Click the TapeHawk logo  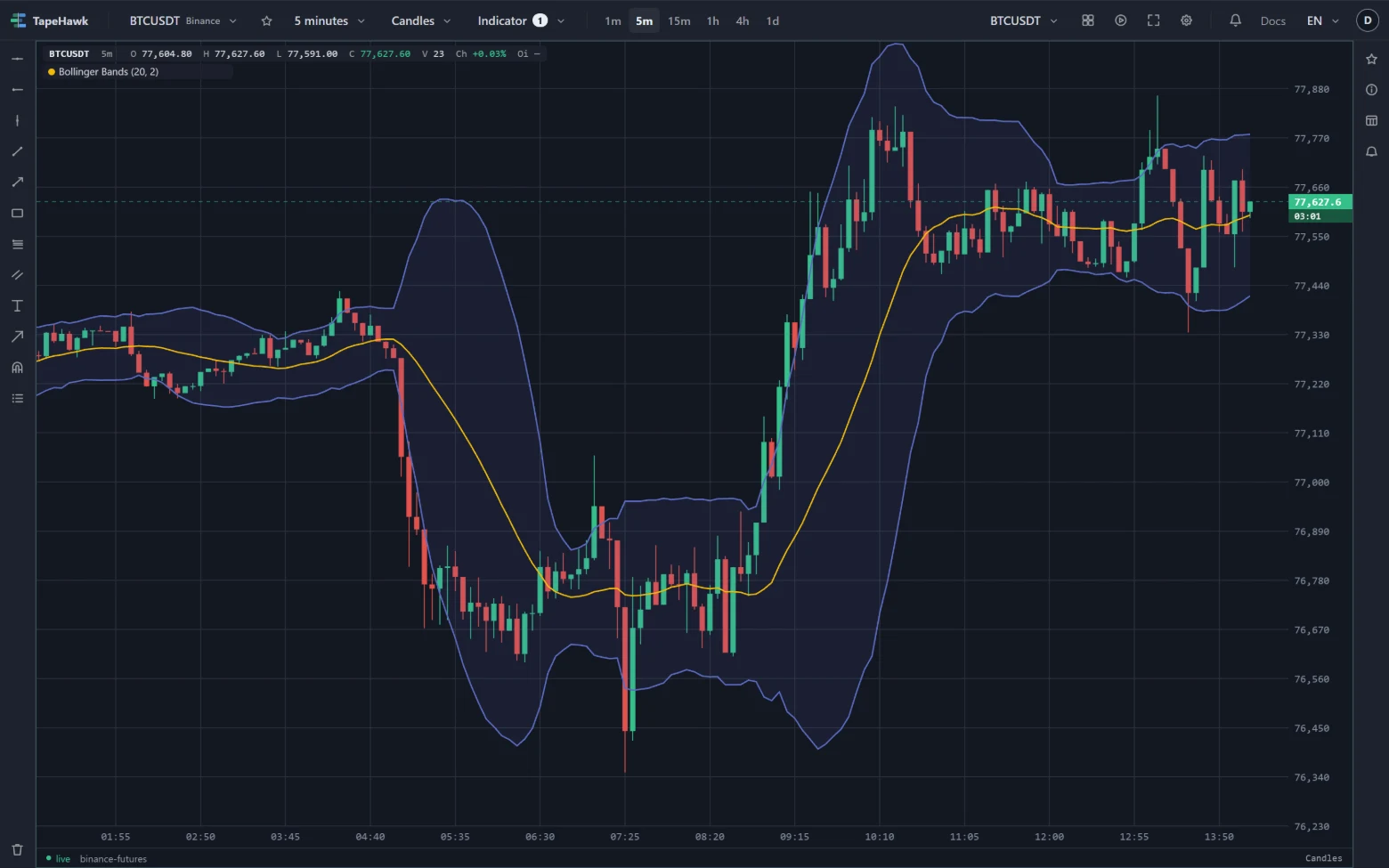[x=49, y=20]
